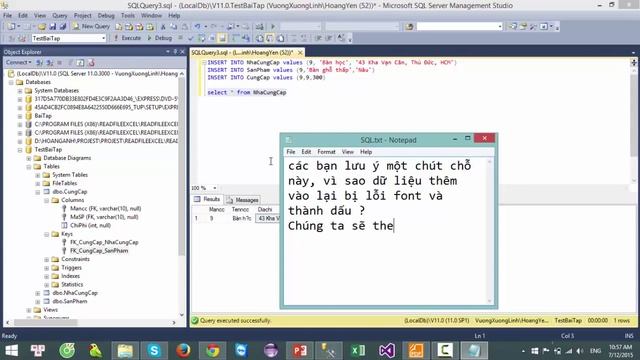Click the Open File folder icon
Viewport: 640px width, 360px height.
42,27
